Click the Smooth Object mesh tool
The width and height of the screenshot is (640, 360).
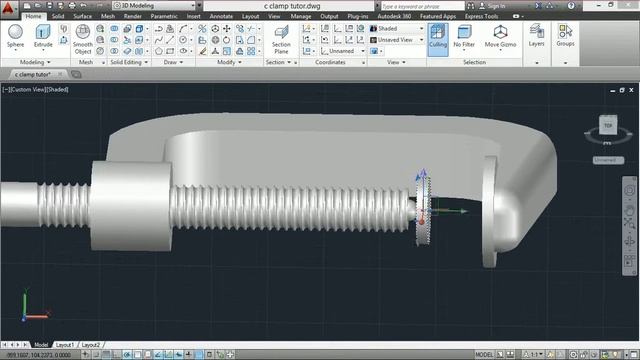click(82, 40)
